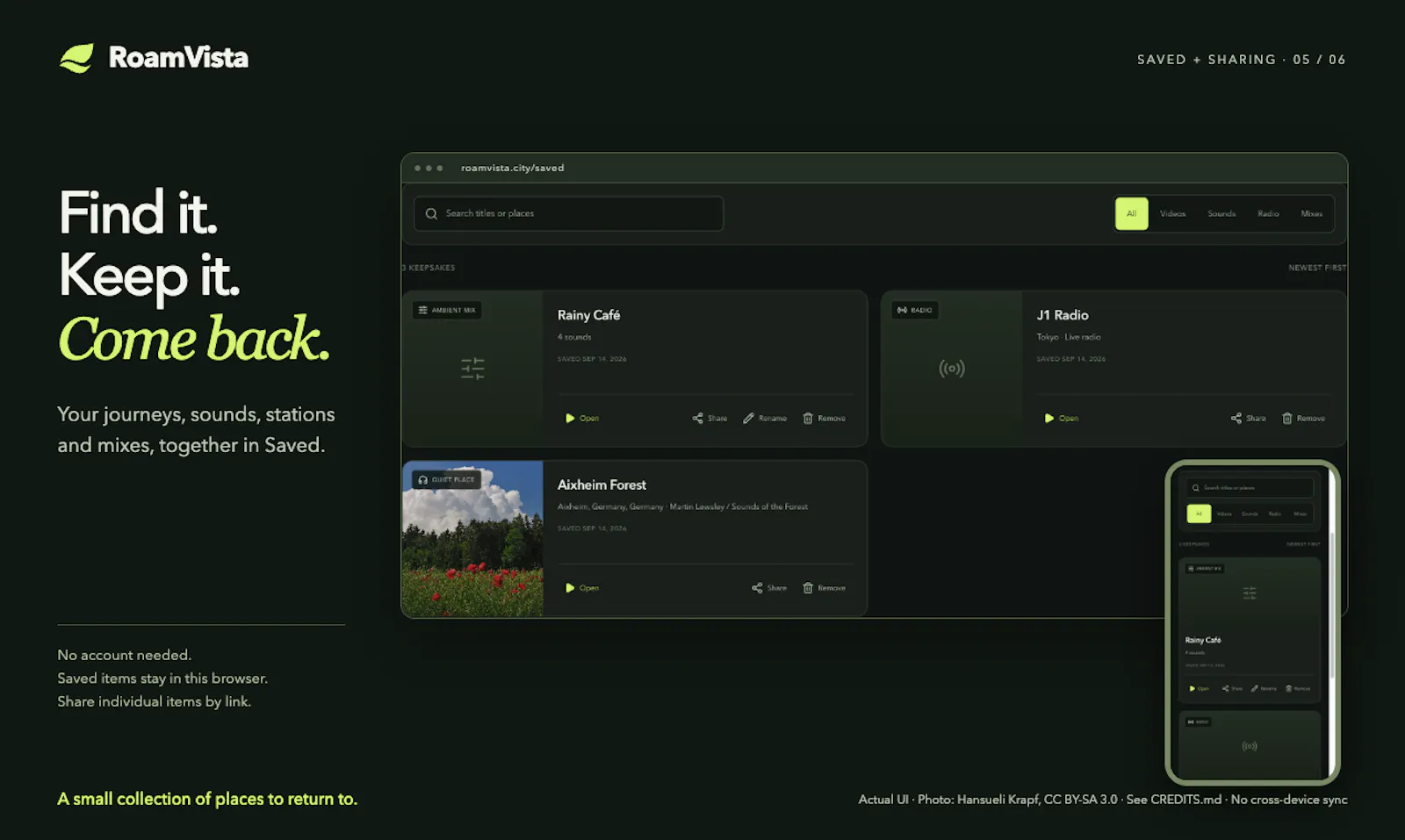Click the 'Aixheim Forest' card title
Viewport: 1405px width, 840px height.
pyautogui.click(x=602, y=485)
